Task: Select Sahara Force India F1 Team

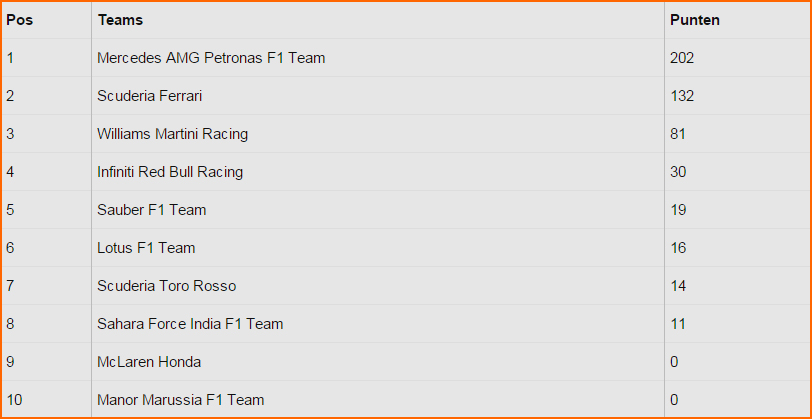Action: pos(190,324)
